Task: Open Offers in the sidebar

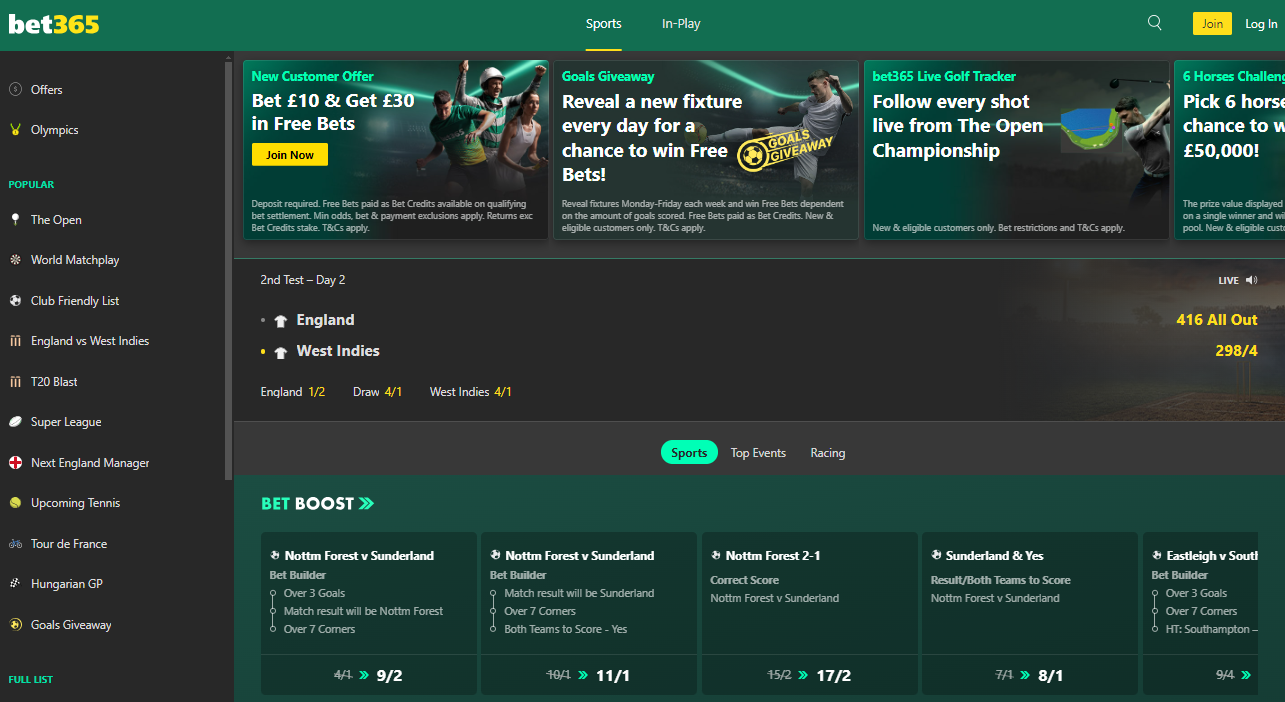Action: [x=47, y=90]
